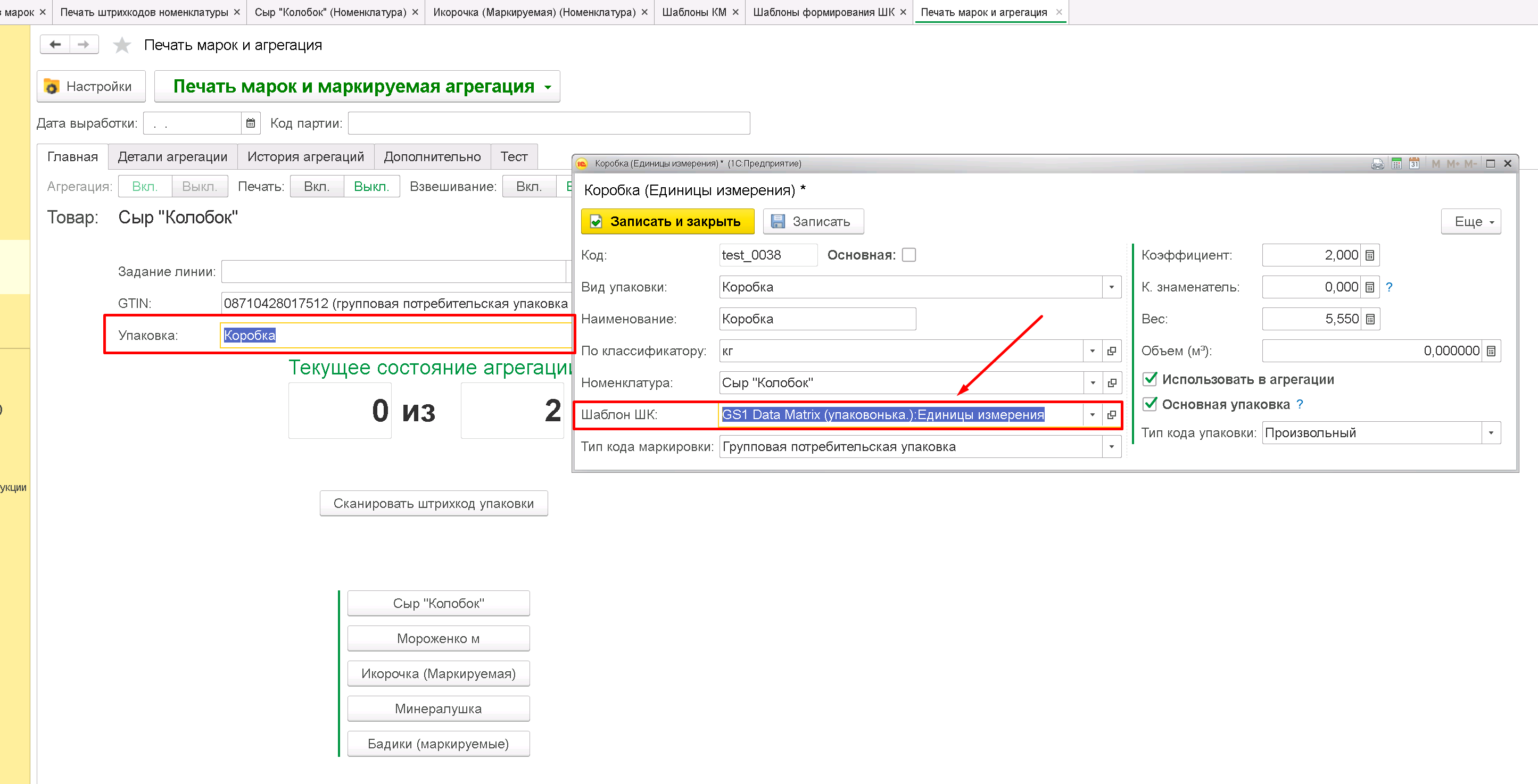Switch to История агрегаций tab
The height and width of the screenshot is (784, 1538).
(x=305, y=156)
